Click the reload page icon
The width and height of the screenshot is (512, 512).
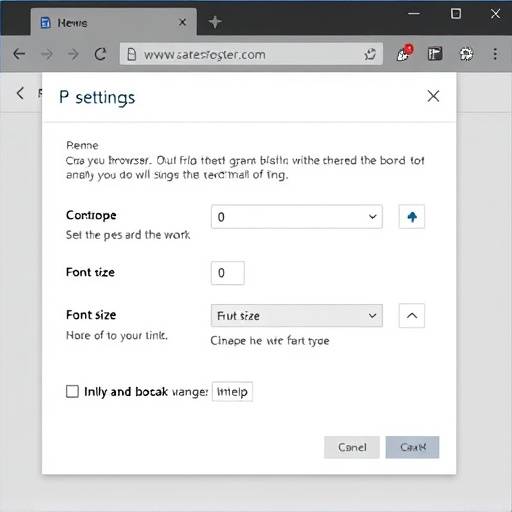[x=100, y=54]
